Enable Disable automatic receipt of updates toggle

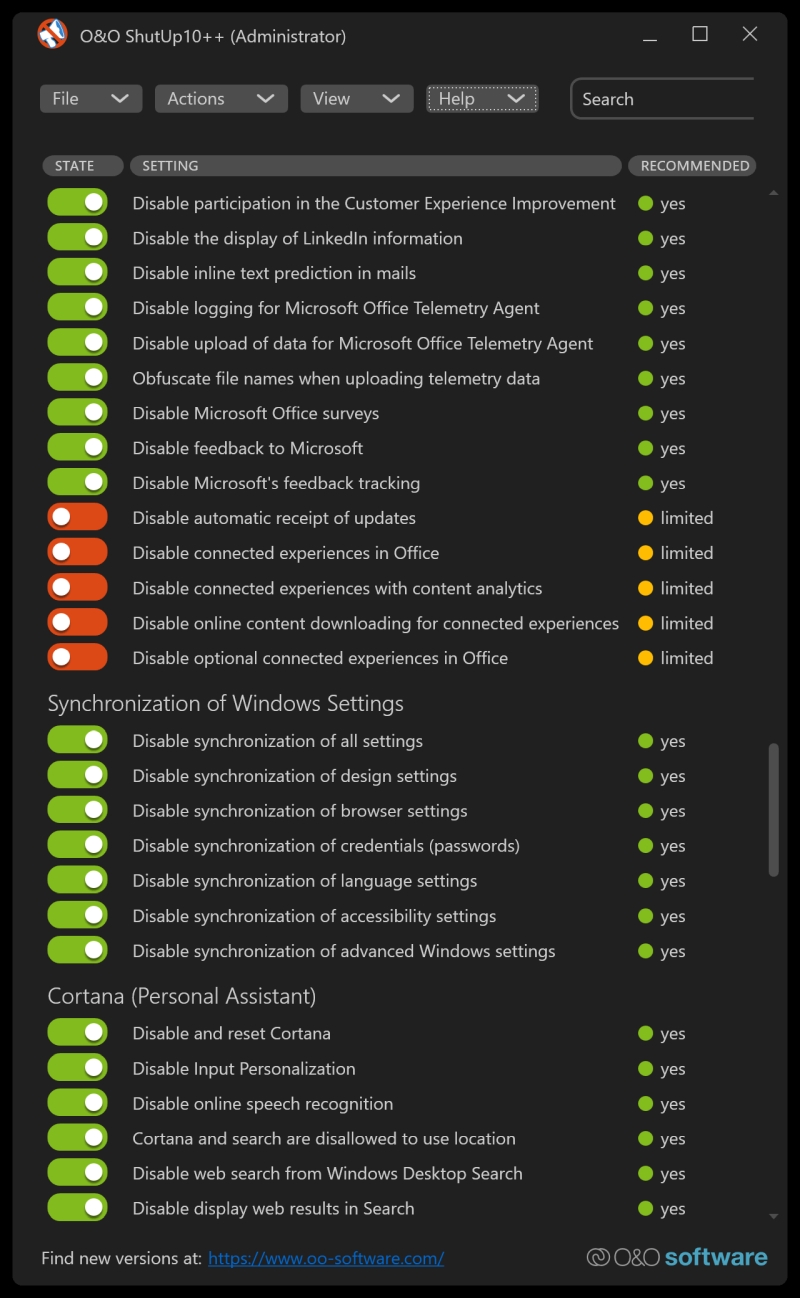coord(77,517)
